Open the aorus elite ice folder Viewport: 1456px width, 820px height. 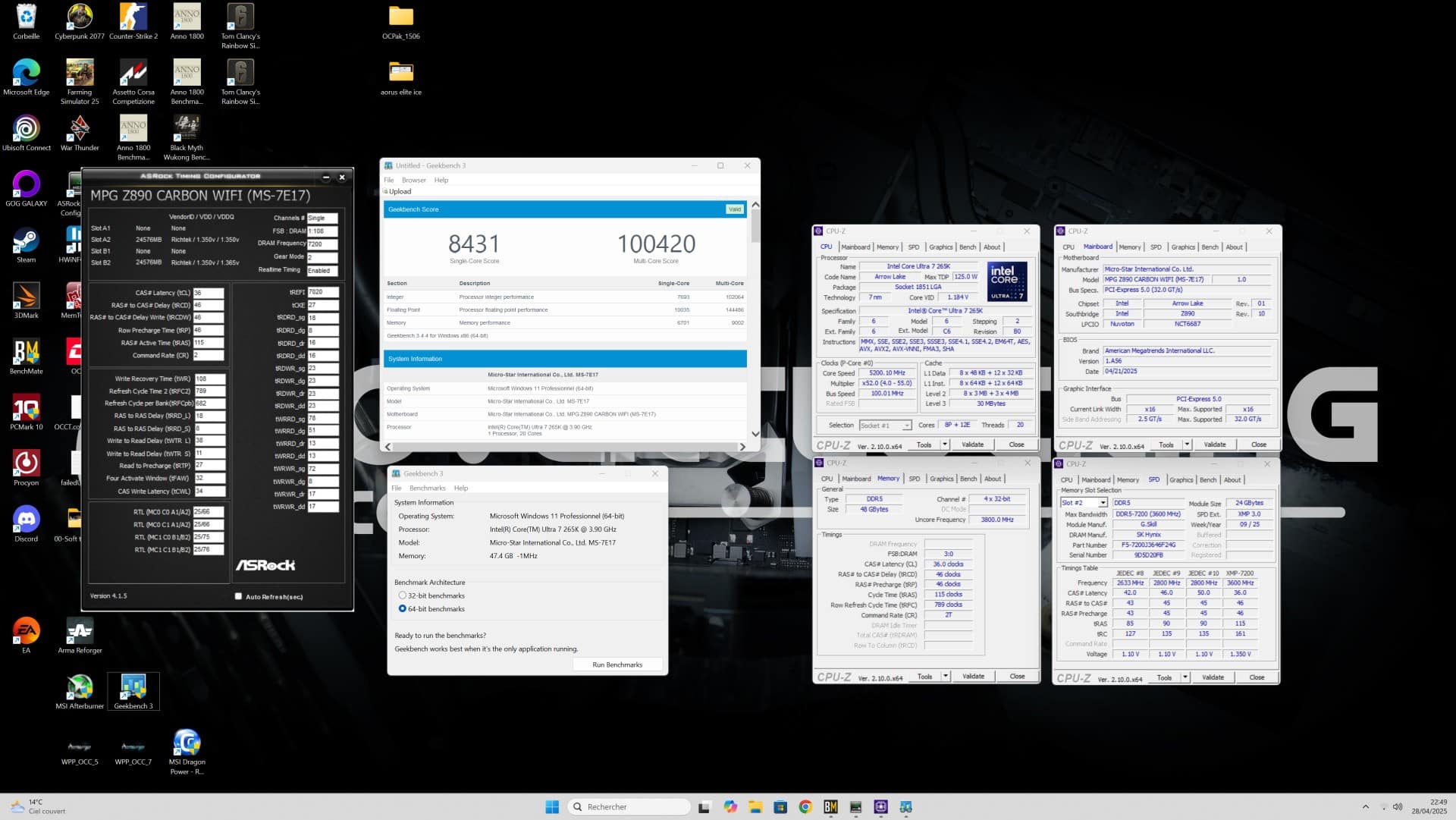pyautogui.click(x=401, y=77)
